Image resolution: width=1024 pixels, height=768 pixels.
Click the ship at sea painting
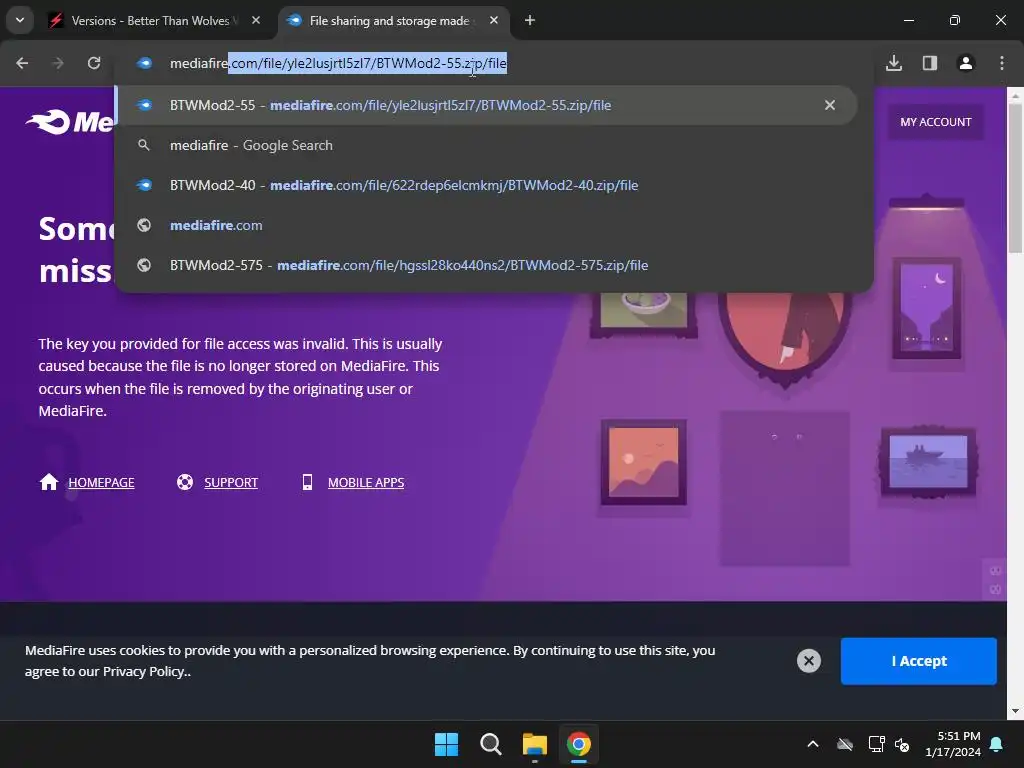click(x=928, y=462)
